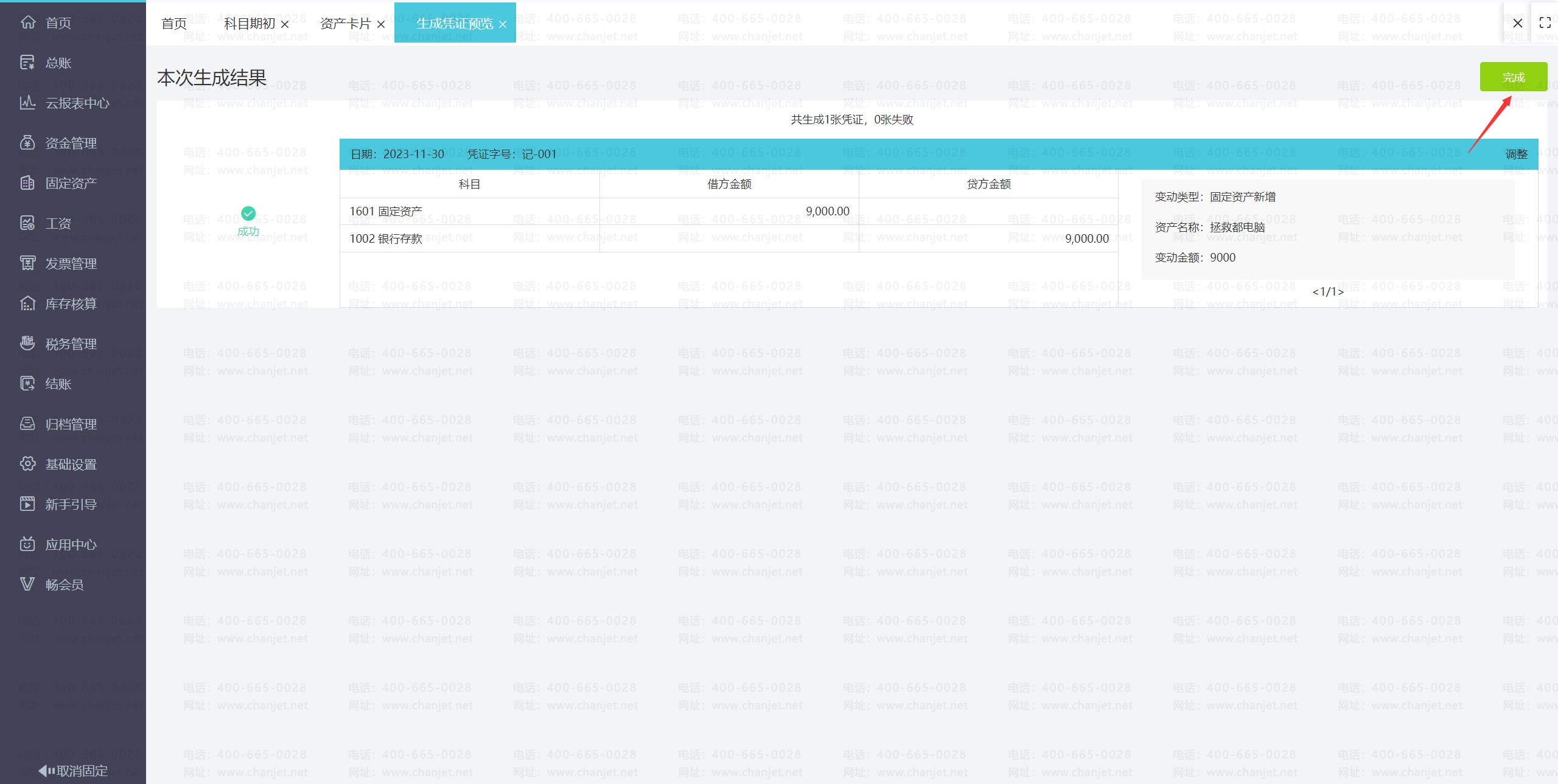Screen dimensions: 1558x784
Task: Click the 资金管理 money bag icon
Action: (27, 143)
